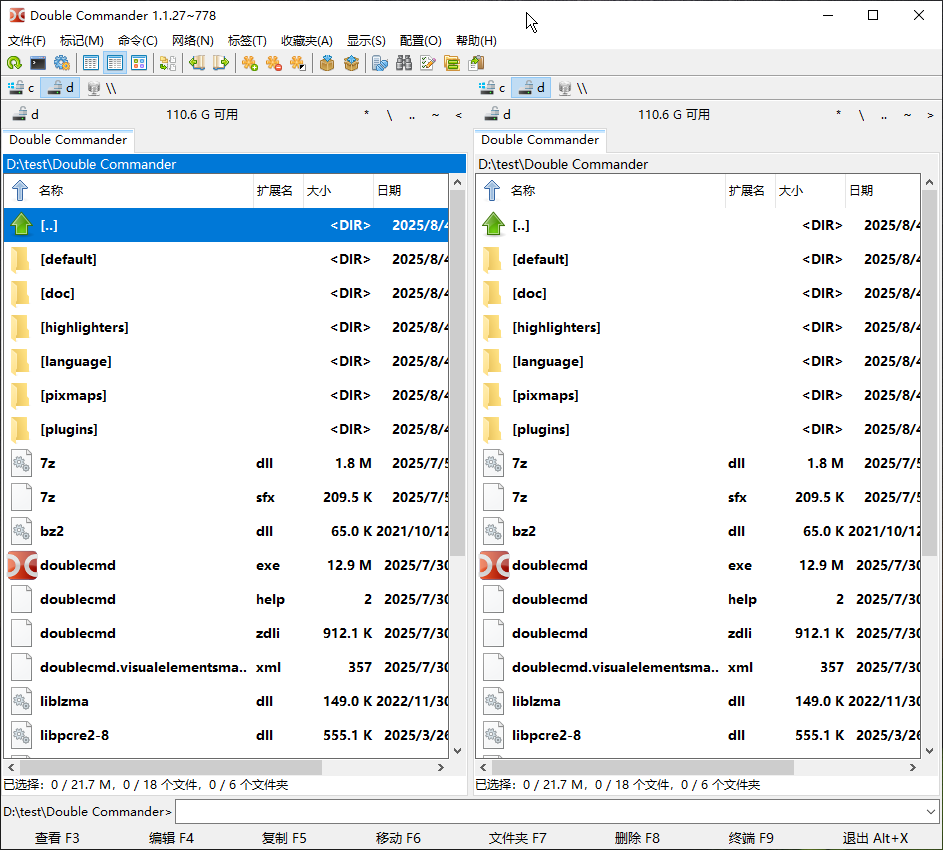The height and width of the screenshot is (850, 943).
Task: Click 删除 F8 button
Action: 637,838
